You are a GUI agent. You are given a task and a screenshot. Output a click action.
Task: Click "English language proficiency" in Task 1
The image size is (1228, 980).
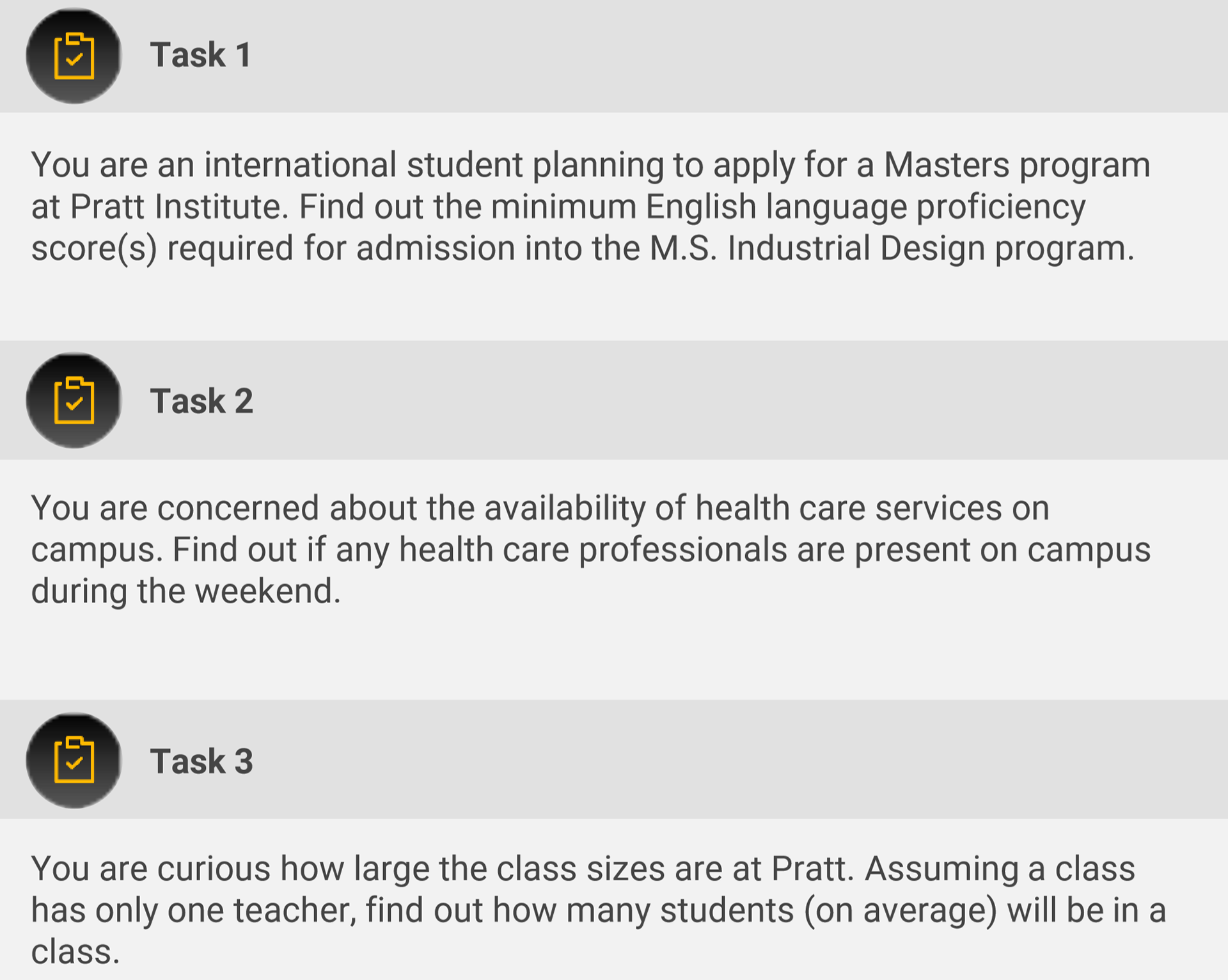[x=865, y=207]
